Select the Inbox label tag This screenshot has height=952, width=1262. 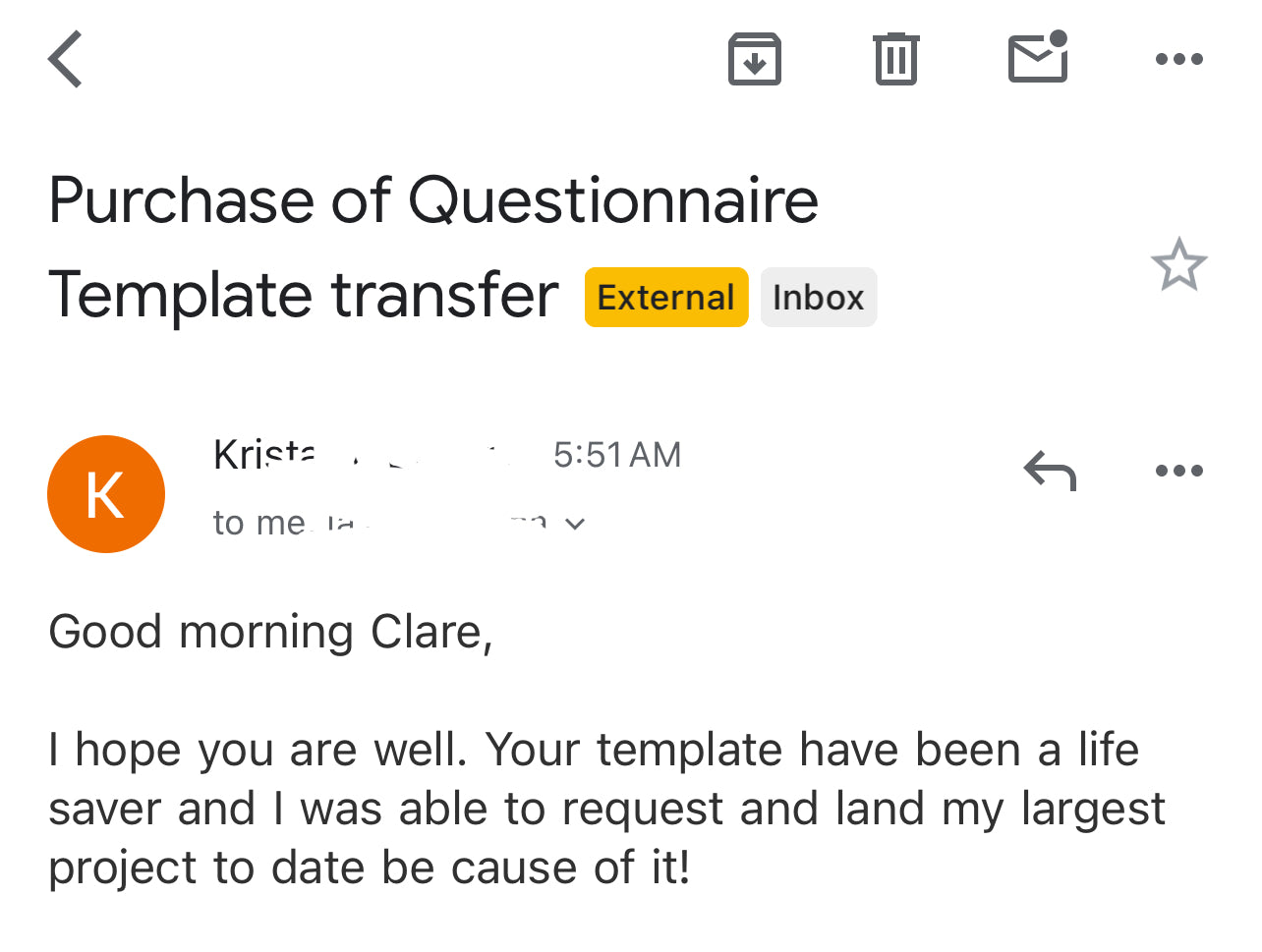click(x=819, y=297)
